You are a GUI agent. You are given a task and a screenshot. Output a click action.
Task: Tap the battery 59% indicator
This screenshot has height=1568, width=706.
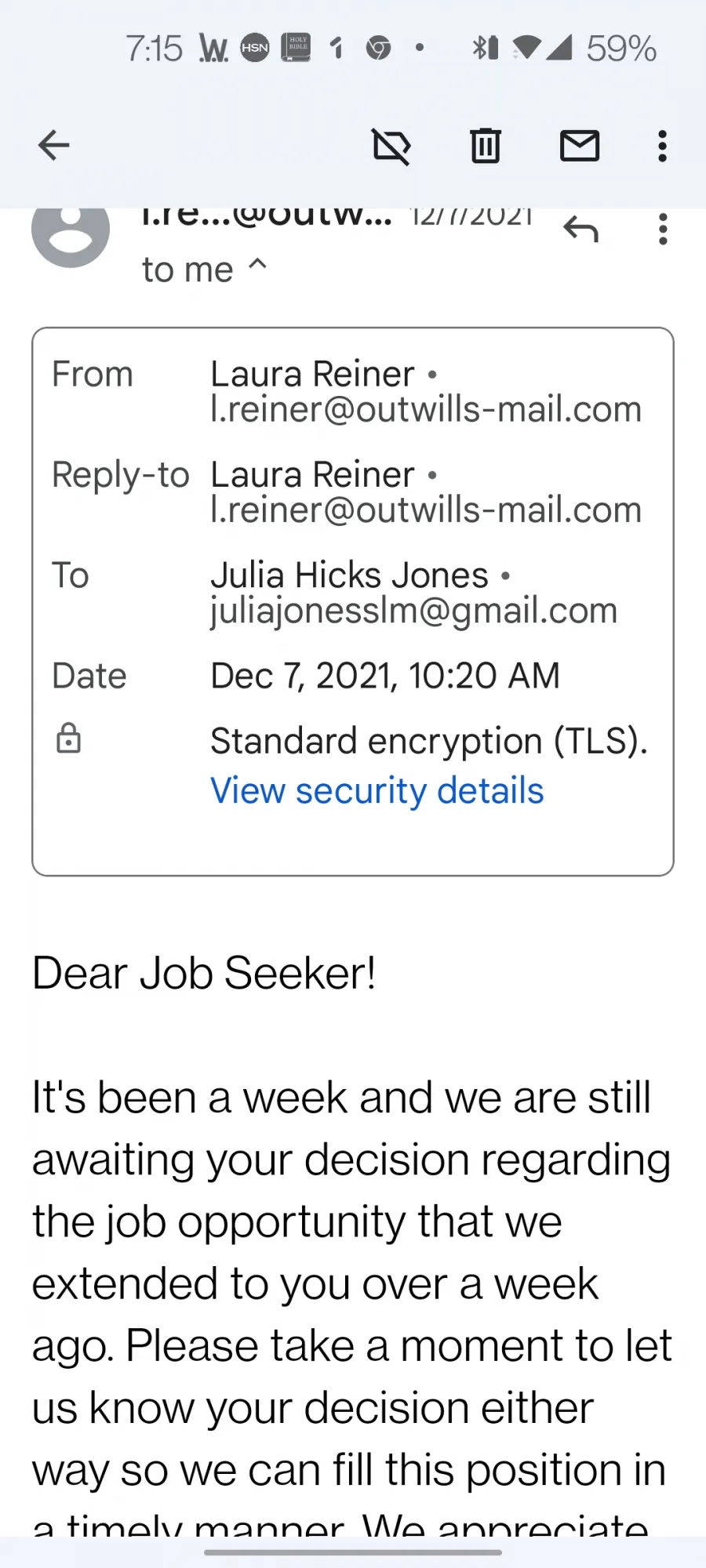point(621,49)
